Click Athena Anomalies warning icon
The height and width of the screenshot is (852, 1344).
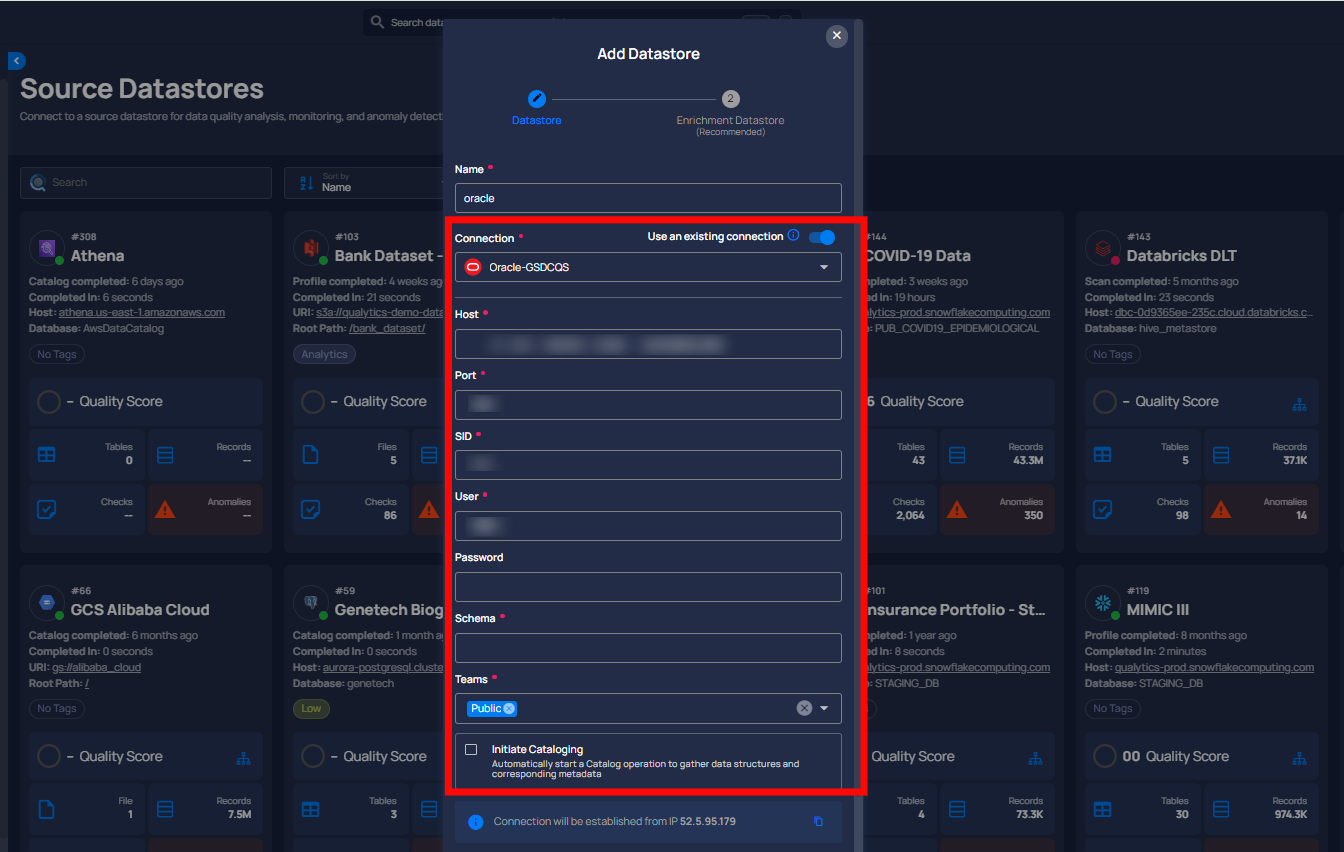[x=166, y=509]
